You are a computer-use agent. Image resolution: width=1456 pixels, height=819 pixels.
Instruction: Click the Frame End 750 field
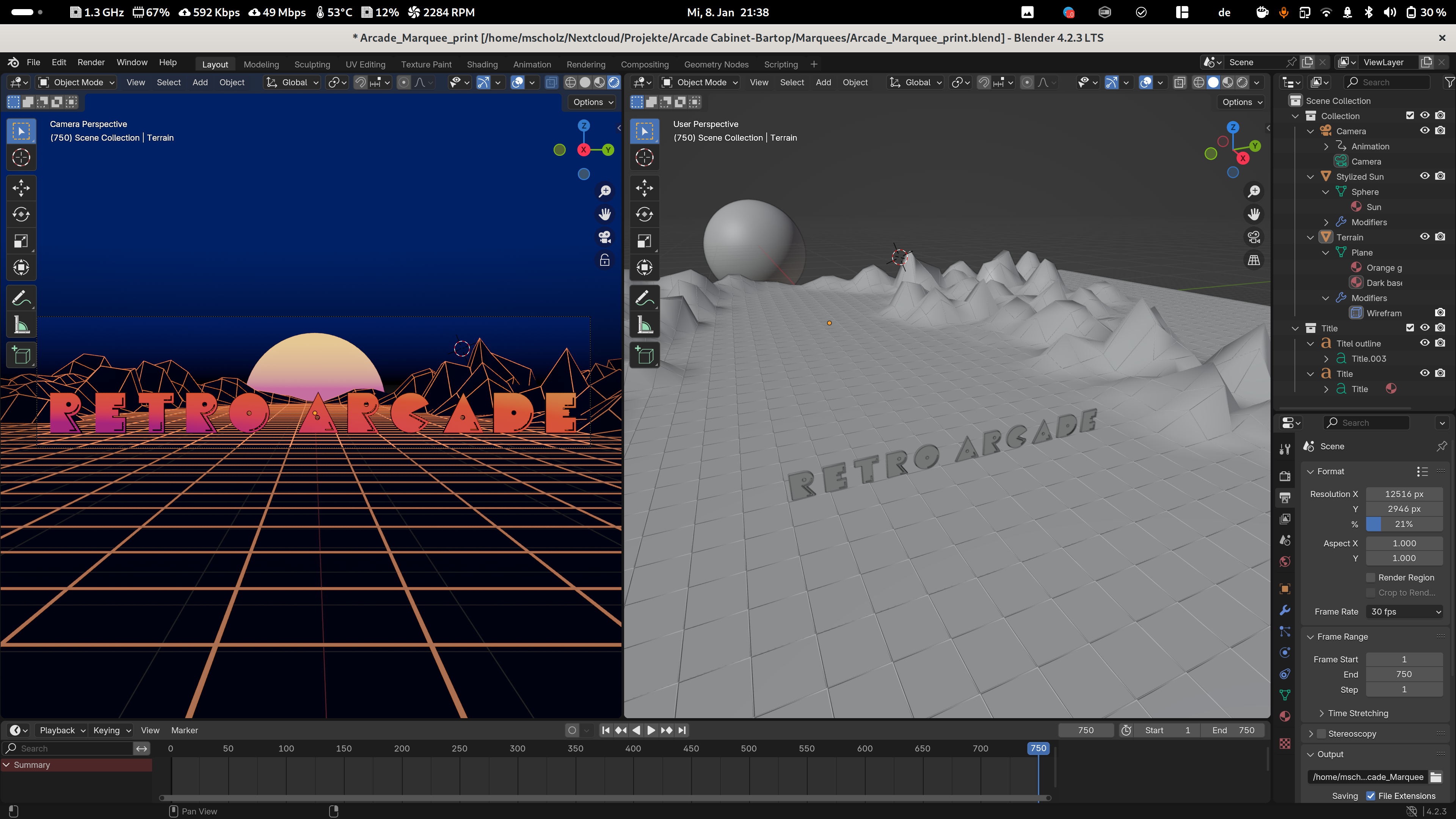tap(1404, 674)
